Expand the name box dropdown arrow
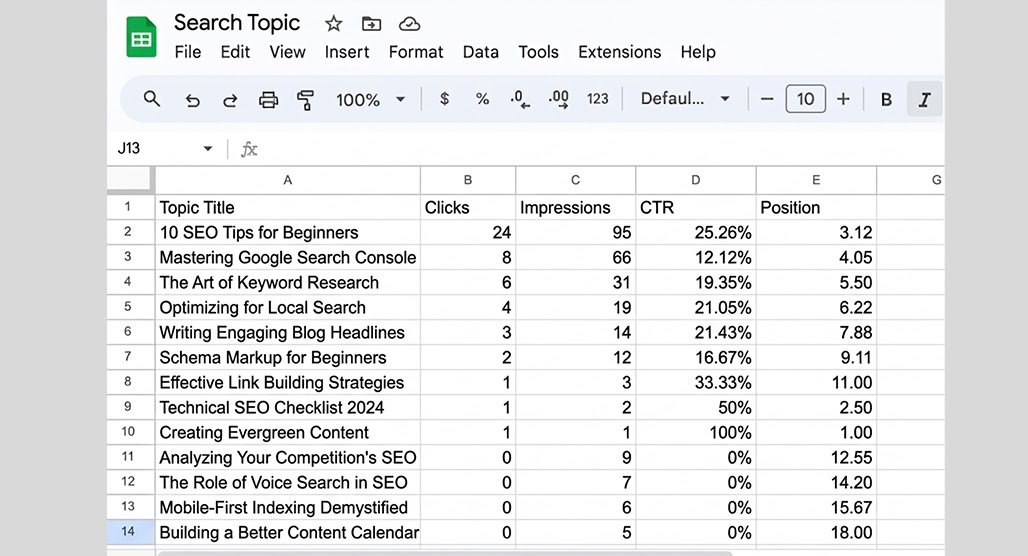Screen dimensions: 1028x556 click(208, 148)
